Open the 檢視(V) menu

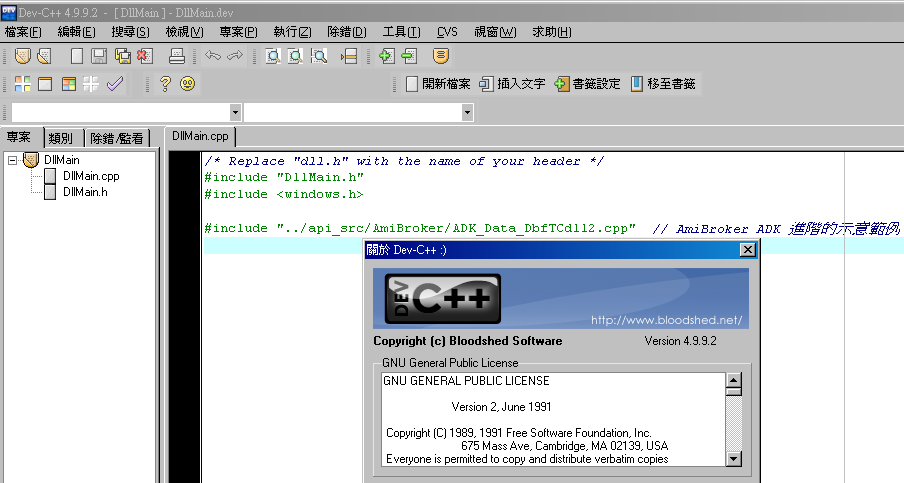click(184, 32)
